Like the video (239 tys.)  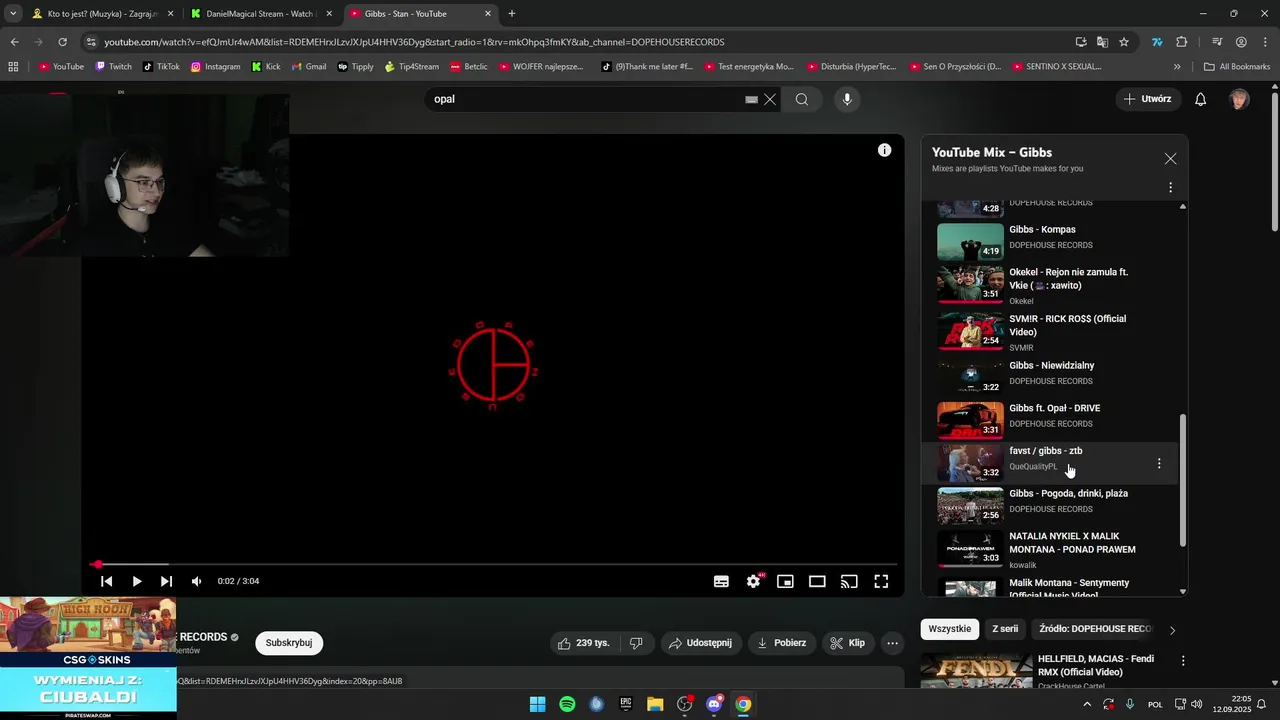click(584, 643)
